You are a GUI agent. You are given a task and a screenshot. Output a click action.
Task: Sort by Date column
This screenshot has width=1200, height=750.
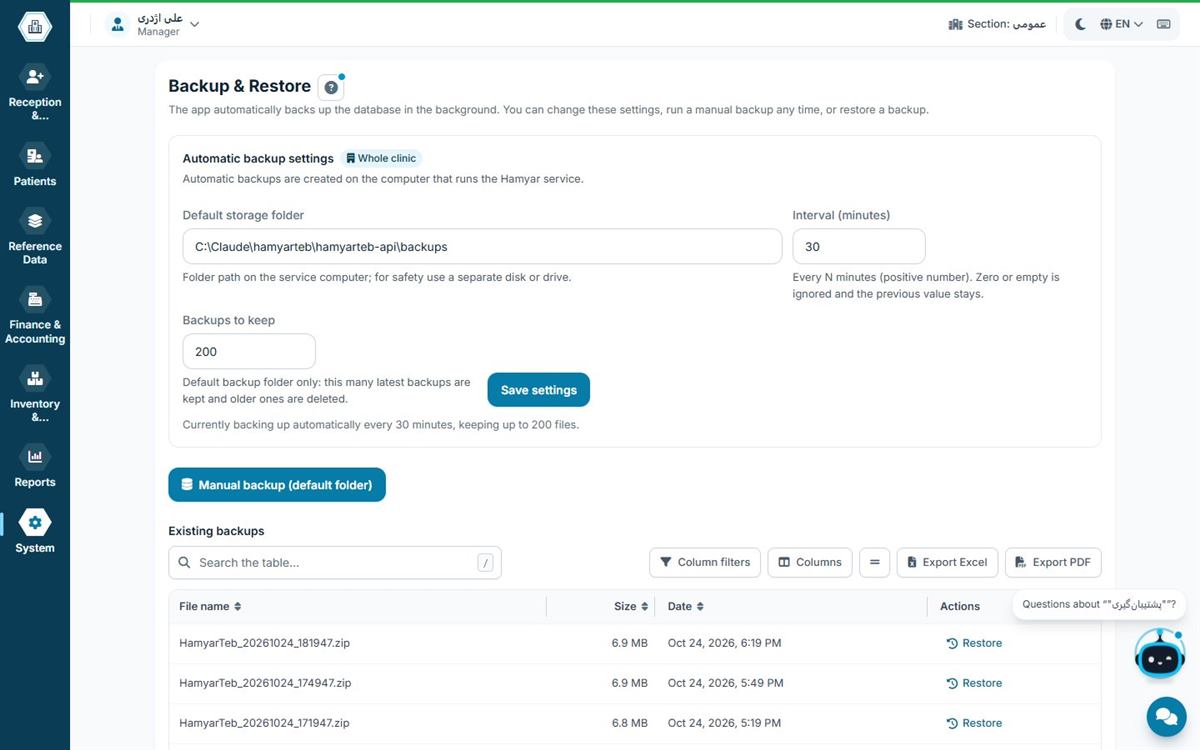click(685, 606)
